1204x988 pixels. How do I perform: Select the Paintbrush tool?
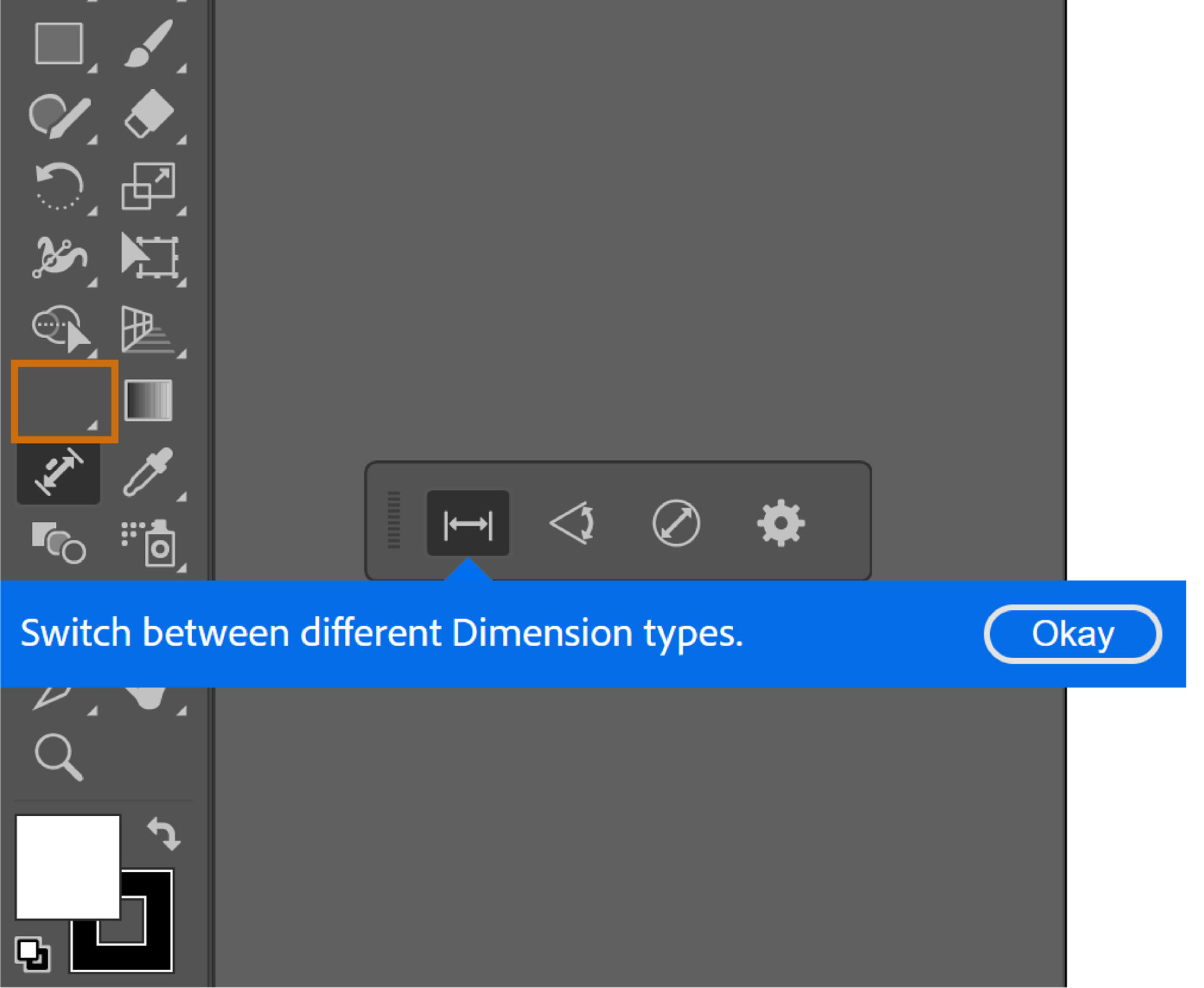pyautogui.click(x=148, y=44)
